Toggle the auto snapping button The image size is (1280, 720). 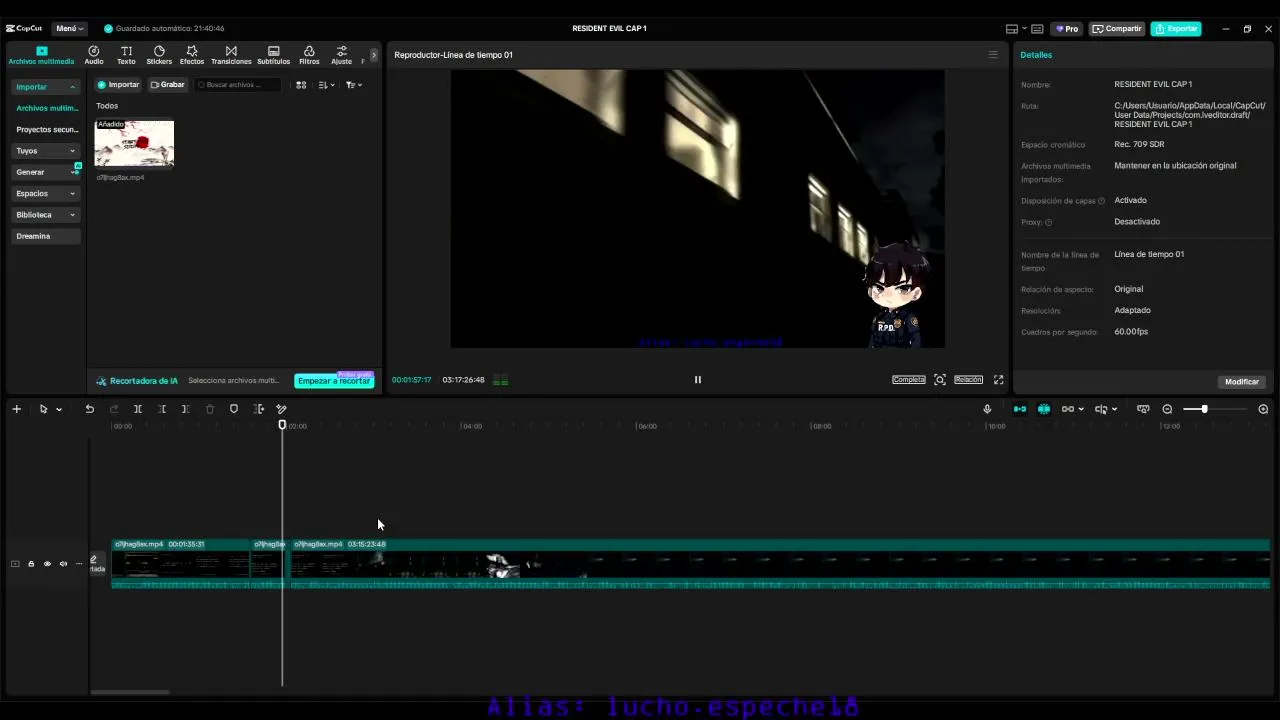click(x=1044, y=409)
